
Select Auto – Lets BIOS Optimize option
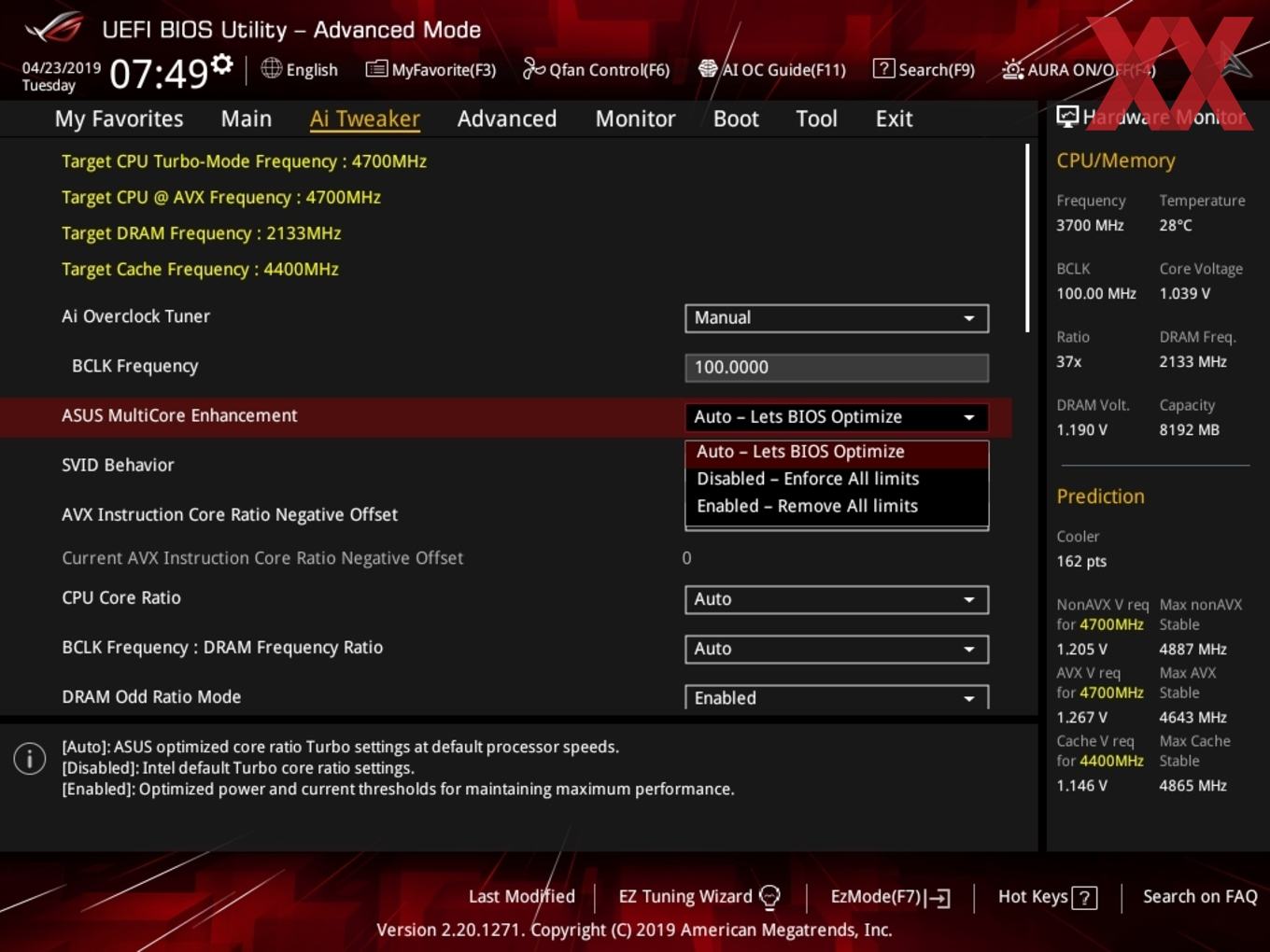837,452
